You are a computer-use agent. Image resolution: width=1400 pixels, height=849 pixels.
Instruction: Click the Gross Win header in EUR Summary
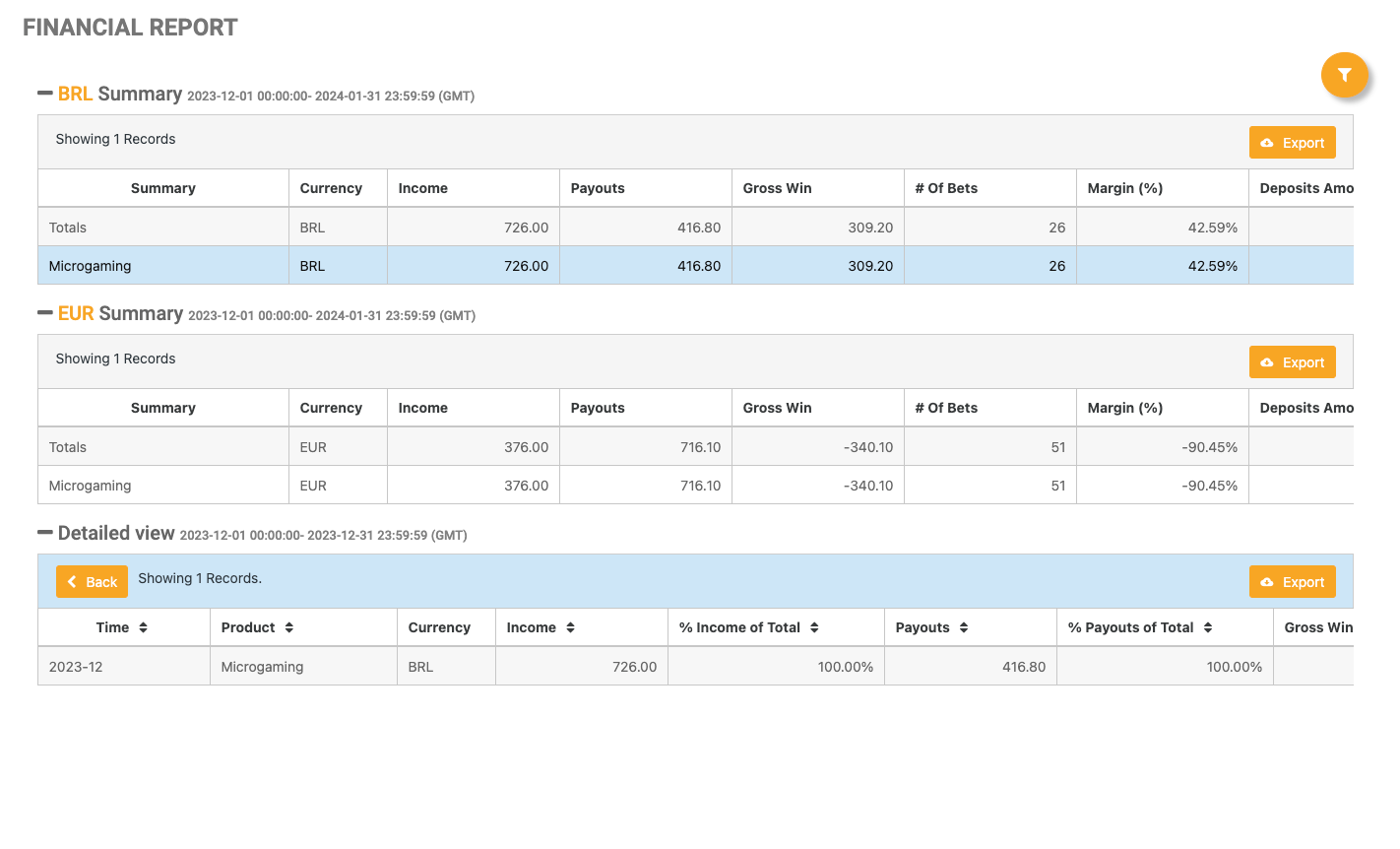coord(777,408)
